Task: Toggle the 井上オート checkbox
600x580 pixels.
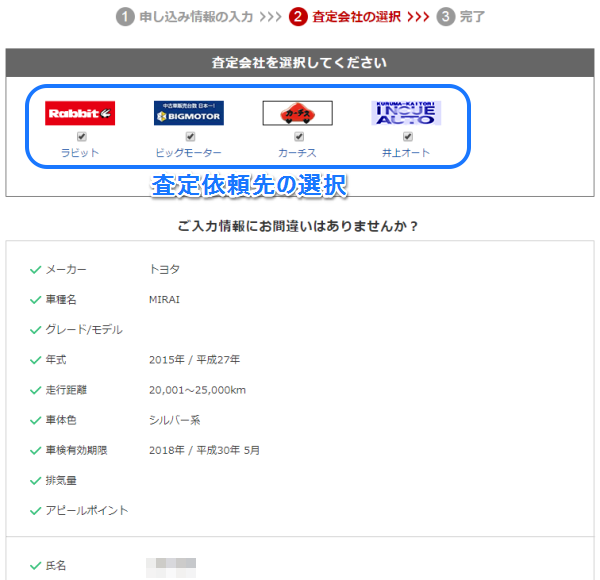Action: pyautogui.click(x=408, y=137)
